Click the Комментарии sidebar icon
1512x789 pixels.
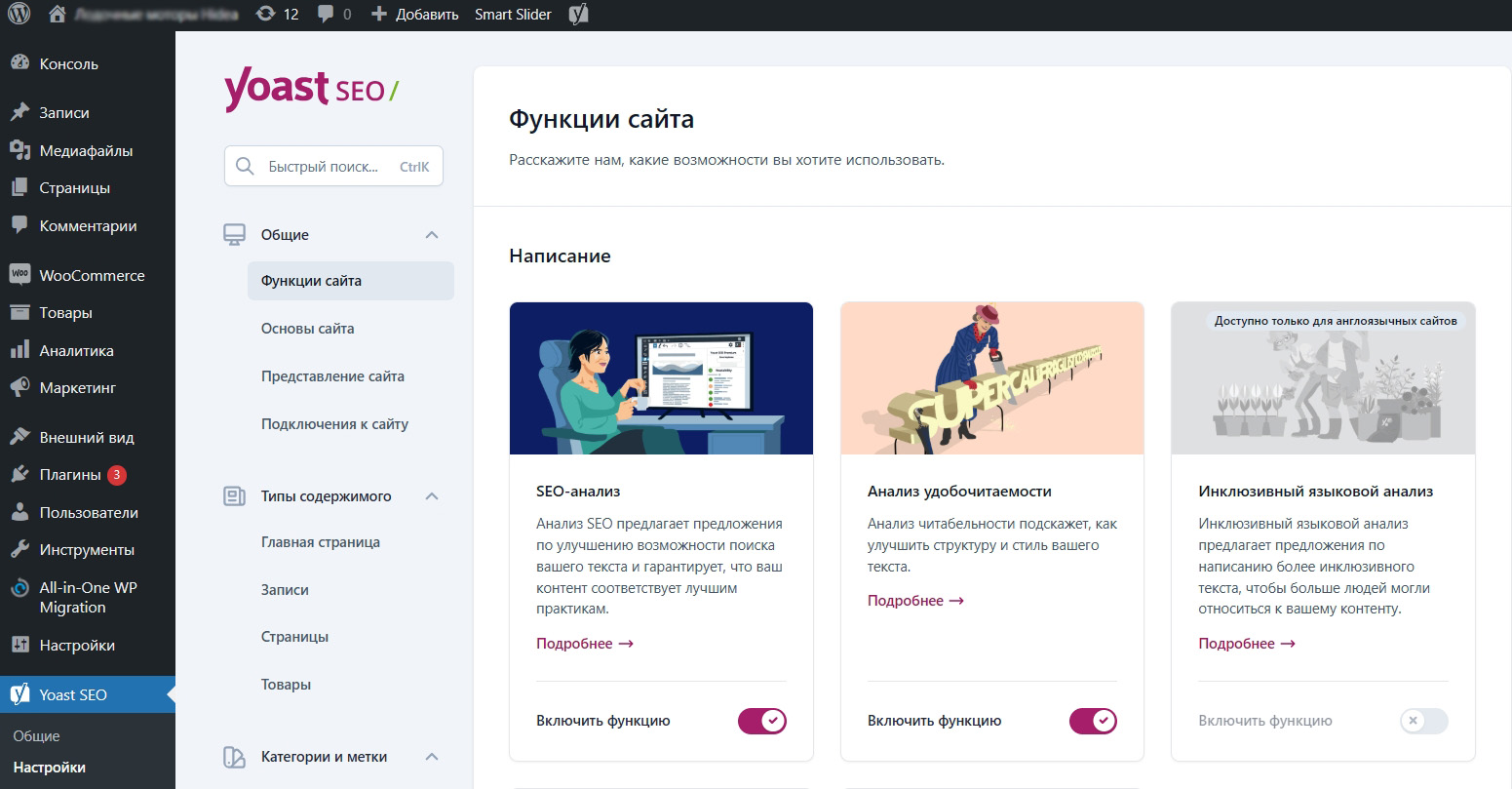(19, 225)
